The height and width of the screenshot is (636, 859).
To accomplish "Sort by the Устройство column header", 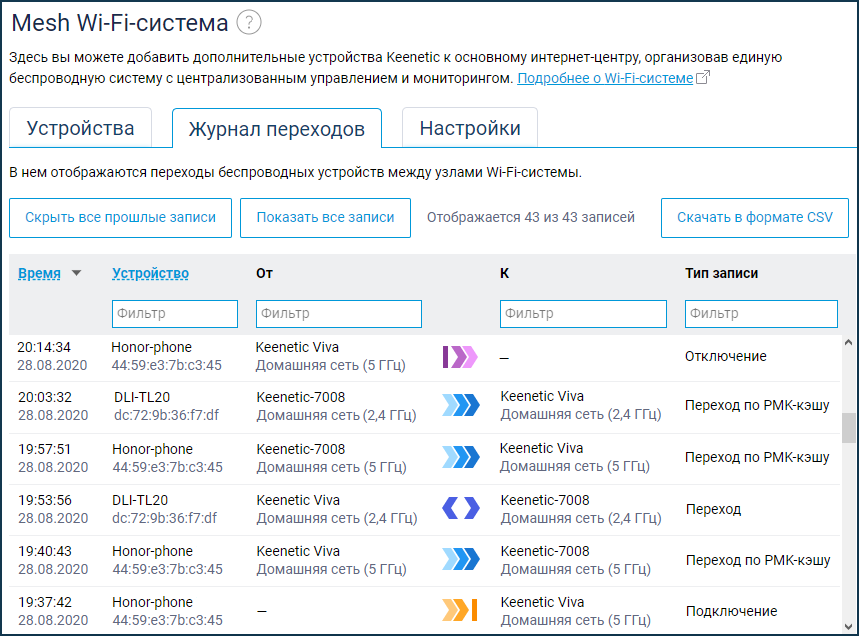I will [x=151, y=273].
